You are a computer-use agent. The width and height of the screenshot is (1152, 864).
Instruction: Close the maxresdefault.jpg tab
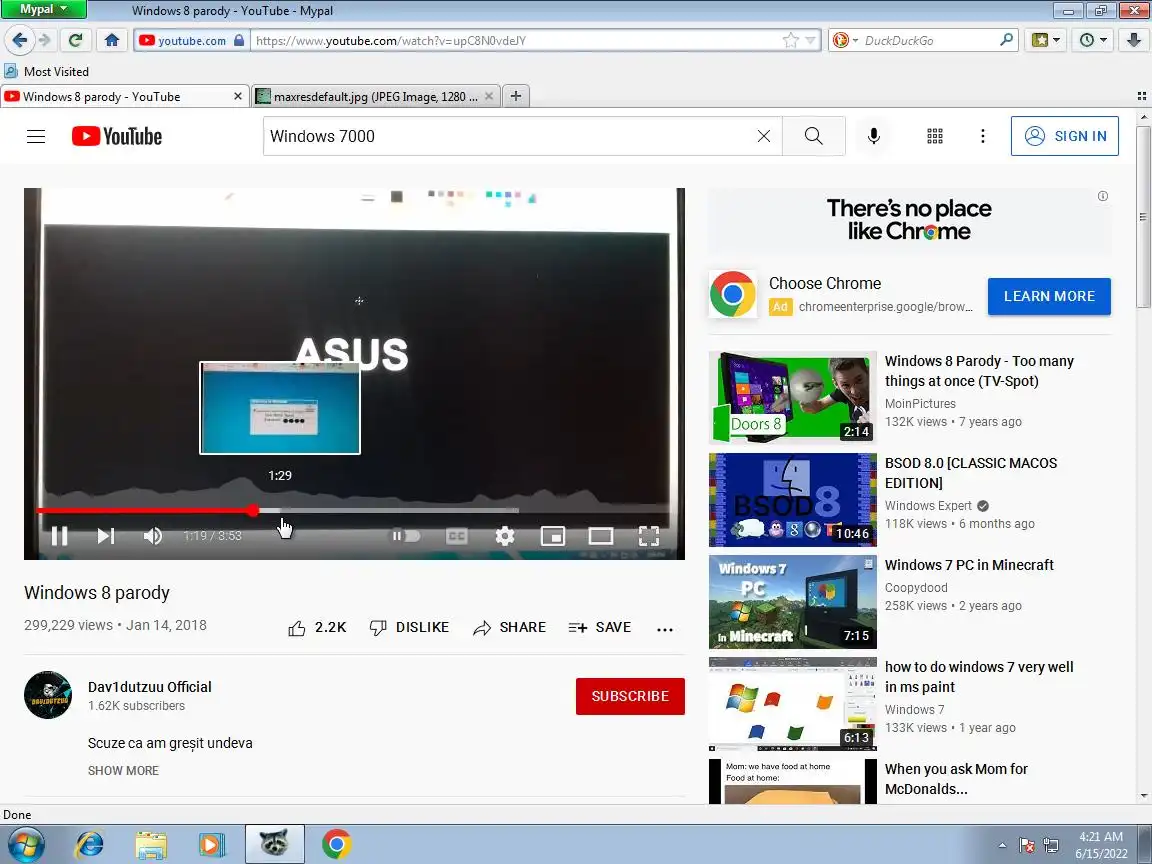coord(489,96)
